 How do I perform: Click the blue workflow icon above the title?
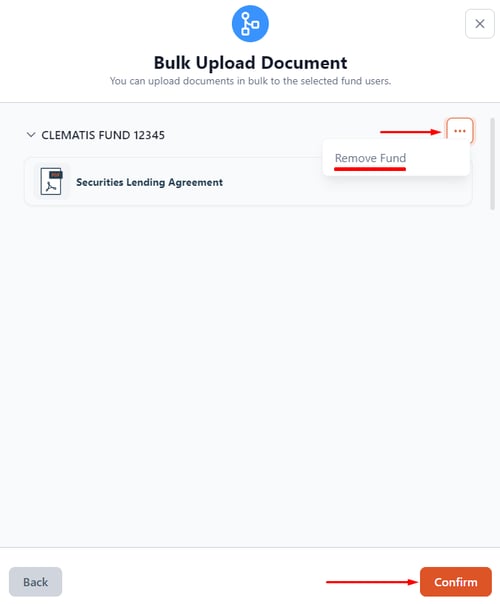pyautogui.click(x=250, y=23)
